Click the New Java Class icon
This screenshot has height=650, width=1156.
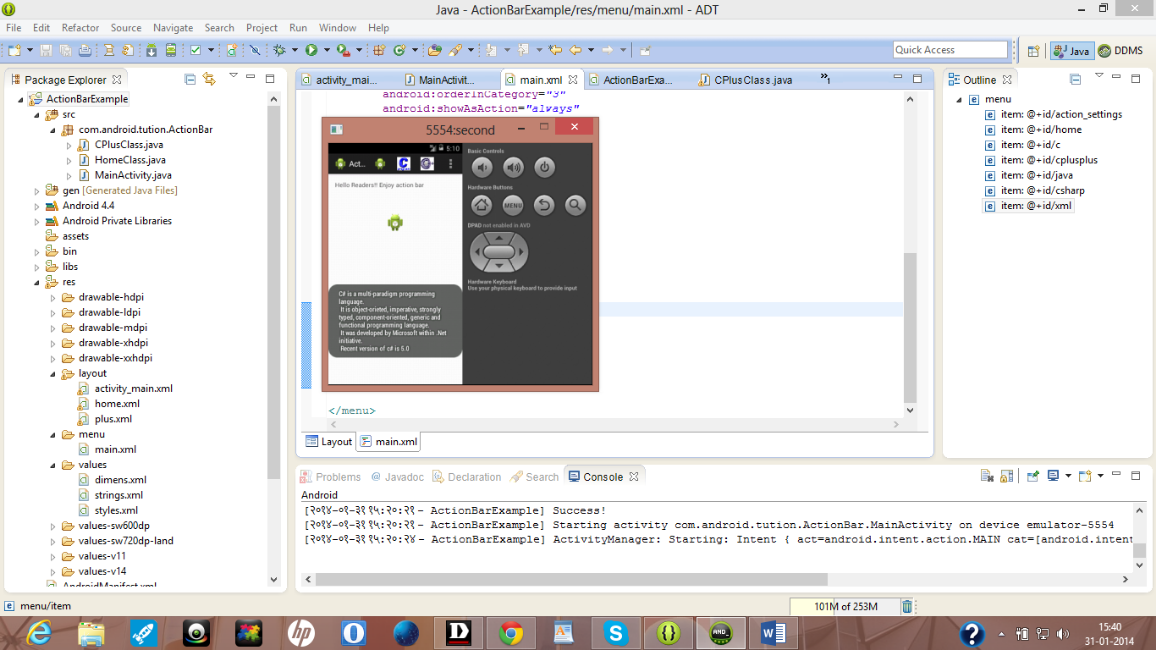coord(400,50)
